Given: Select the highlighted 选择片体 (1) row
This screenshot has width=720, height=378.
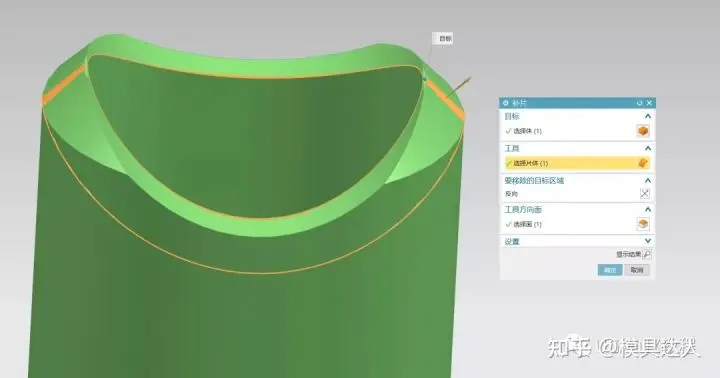Looking at the screenshot, I should click(x=577, y=163).
